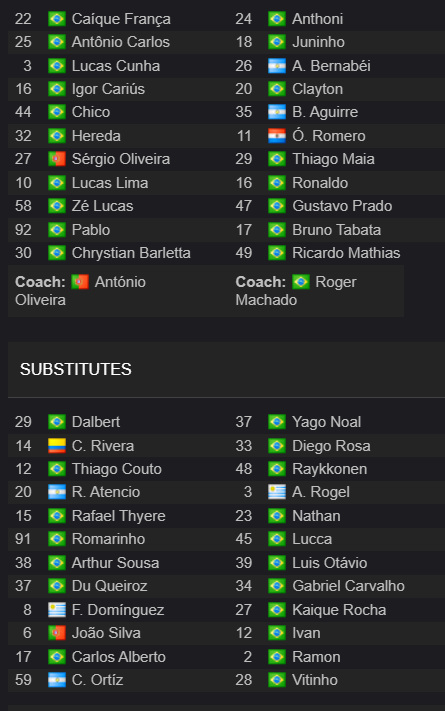Click the Argentina flag beside A. Bernabéi
The height and width of the screenshot is (711, 445).
[277, 66]
